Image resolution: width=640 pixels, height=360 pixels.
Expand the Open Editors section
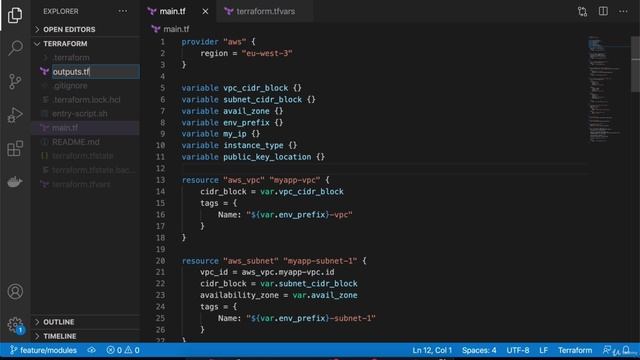[x=86, y=29]
